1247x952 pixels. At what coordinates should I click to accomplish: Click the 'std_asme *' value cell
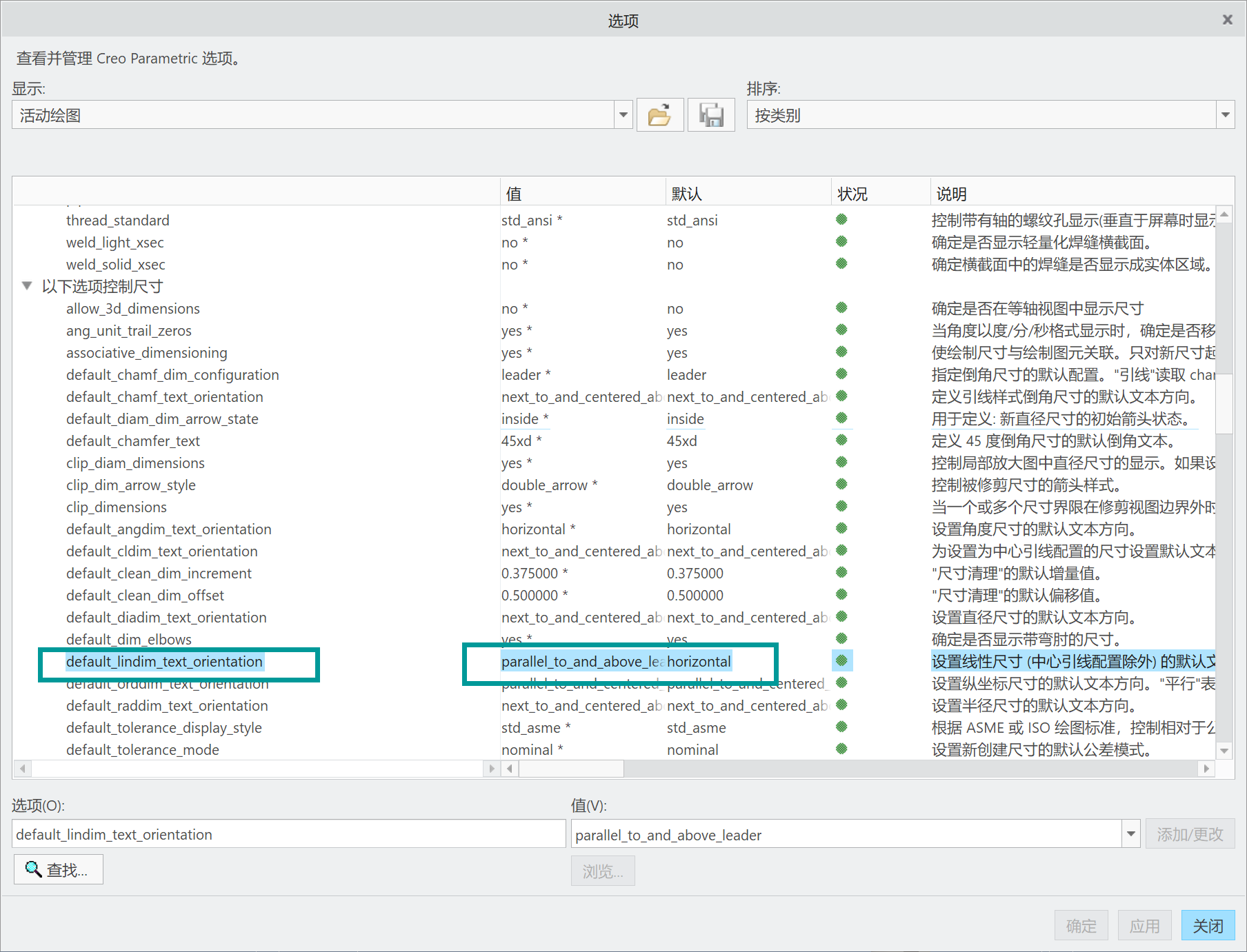coord(536,727)
